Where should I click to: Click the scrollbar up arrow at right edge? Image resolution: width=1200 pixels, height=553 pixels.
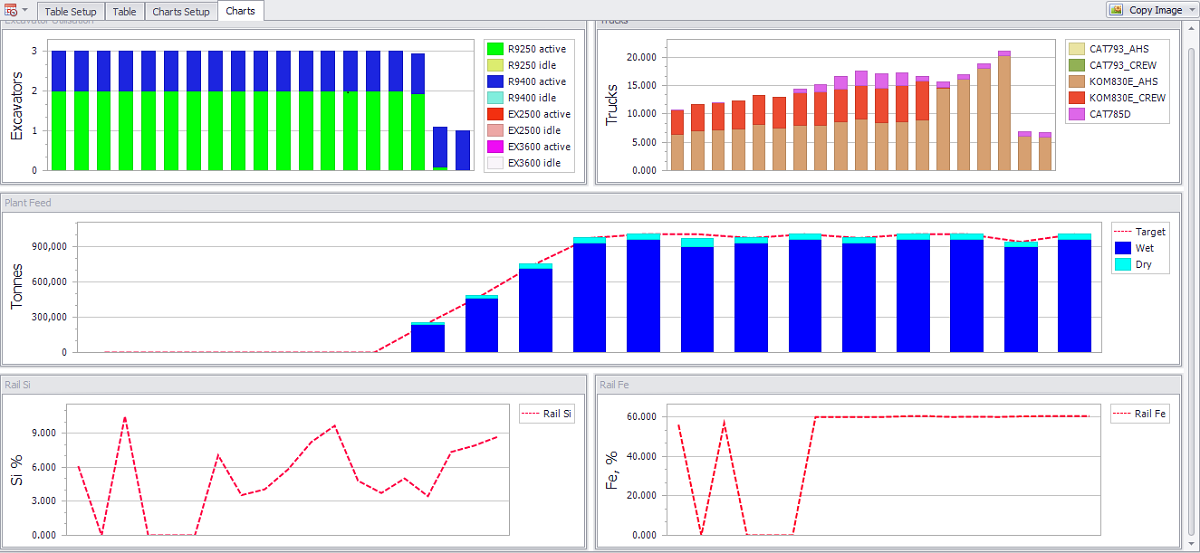[1192, 27]
